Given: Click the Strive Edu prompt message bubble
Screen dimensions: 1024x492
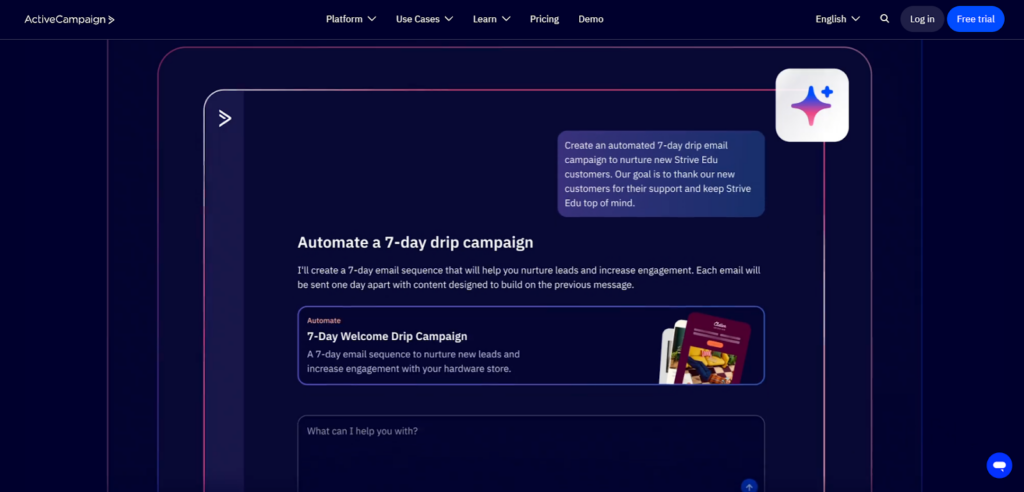Looking at the screenshot, I should pos(660,174).
